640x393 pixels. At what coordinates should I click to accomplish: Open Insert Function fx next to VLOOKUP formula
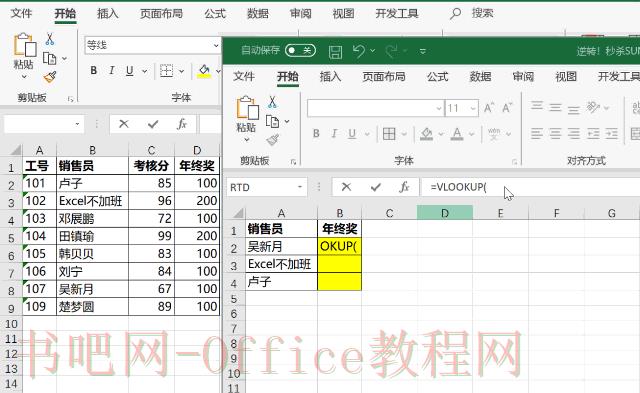[404, 187]
